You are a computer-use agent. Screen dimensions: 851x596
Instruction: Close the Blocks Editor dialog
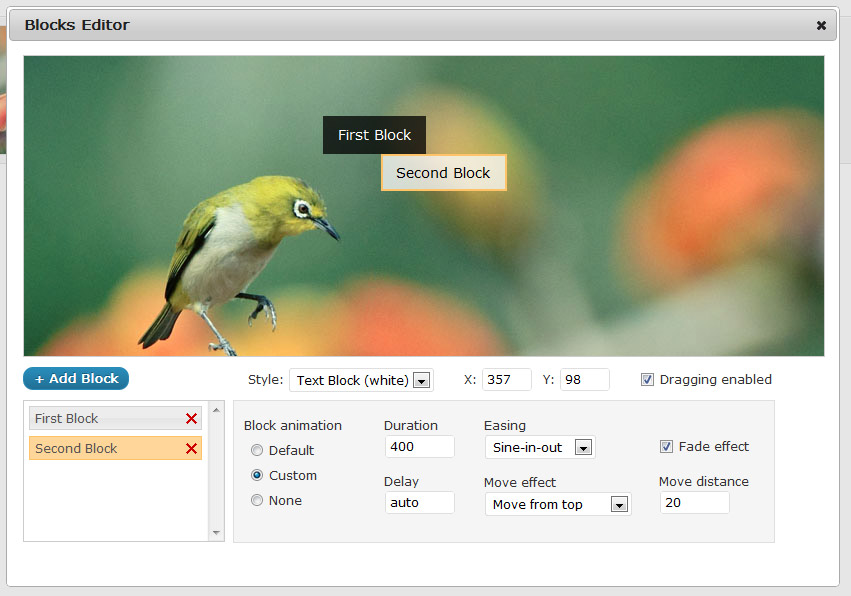(821, 26)
